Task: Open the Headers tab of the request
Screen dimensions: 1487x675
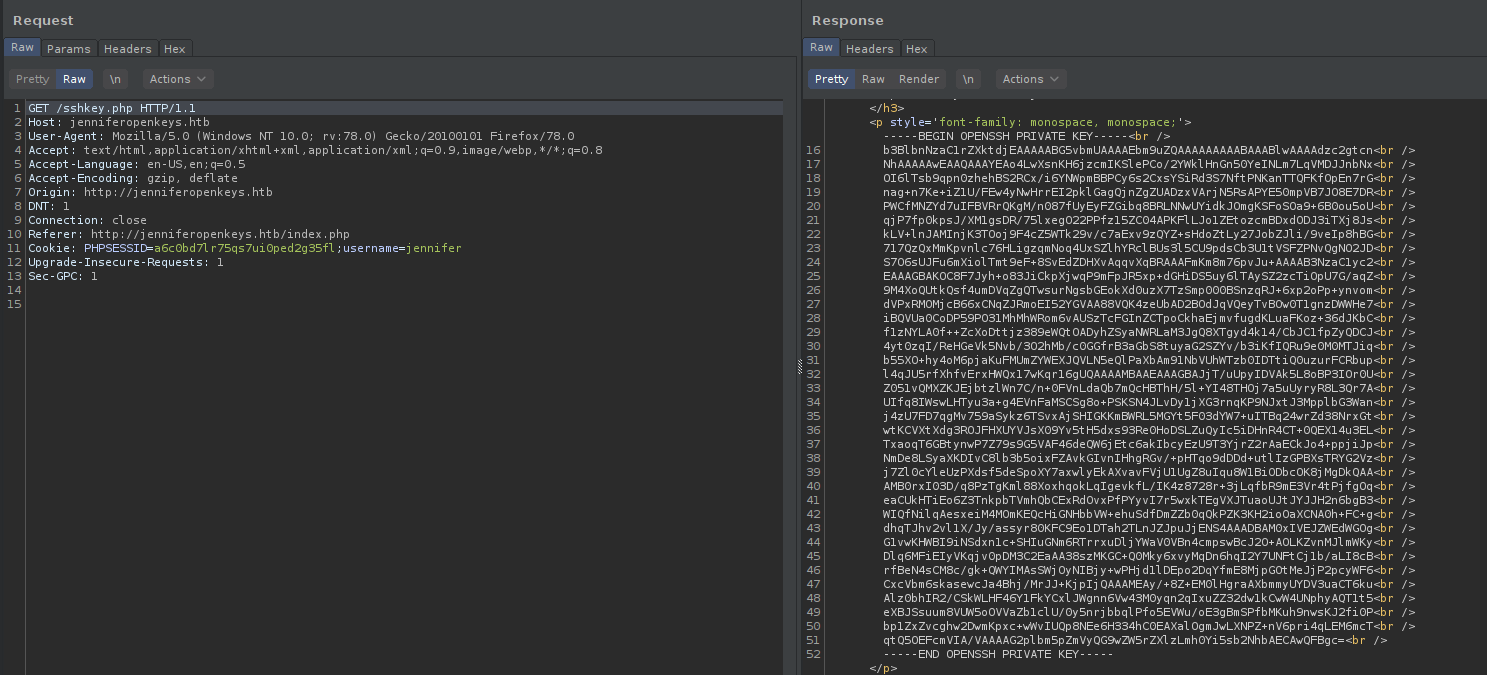Action: [127, 48]
